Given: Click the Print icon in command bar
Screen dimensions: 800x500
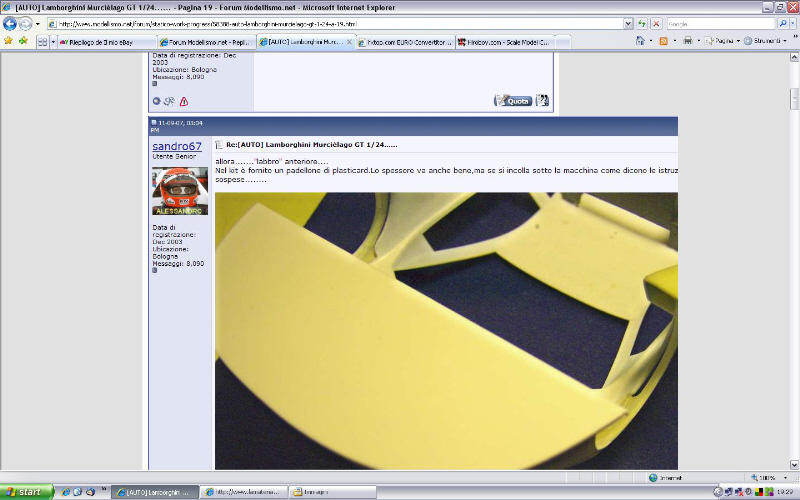Looking at the screenshot, I should pos(687,42).
